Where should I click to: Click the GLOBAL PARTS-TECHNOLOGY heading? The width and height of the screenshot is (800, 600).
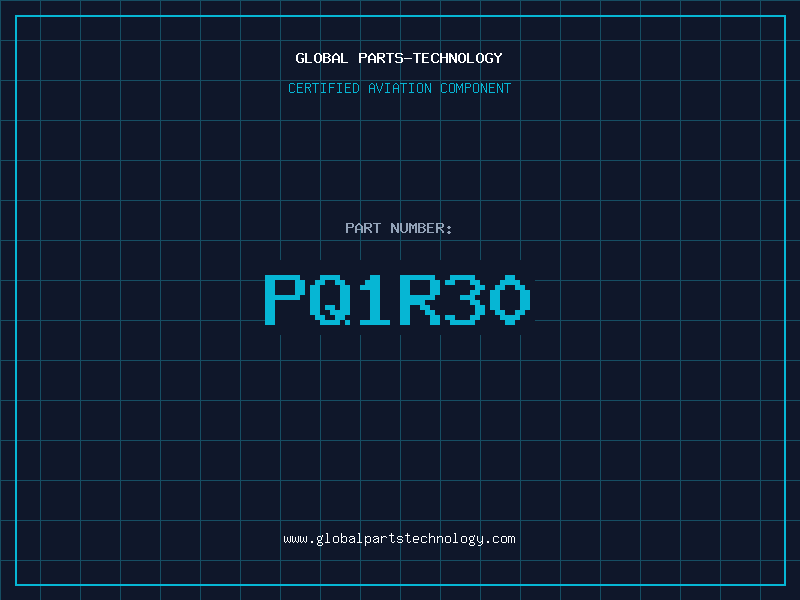399,58
